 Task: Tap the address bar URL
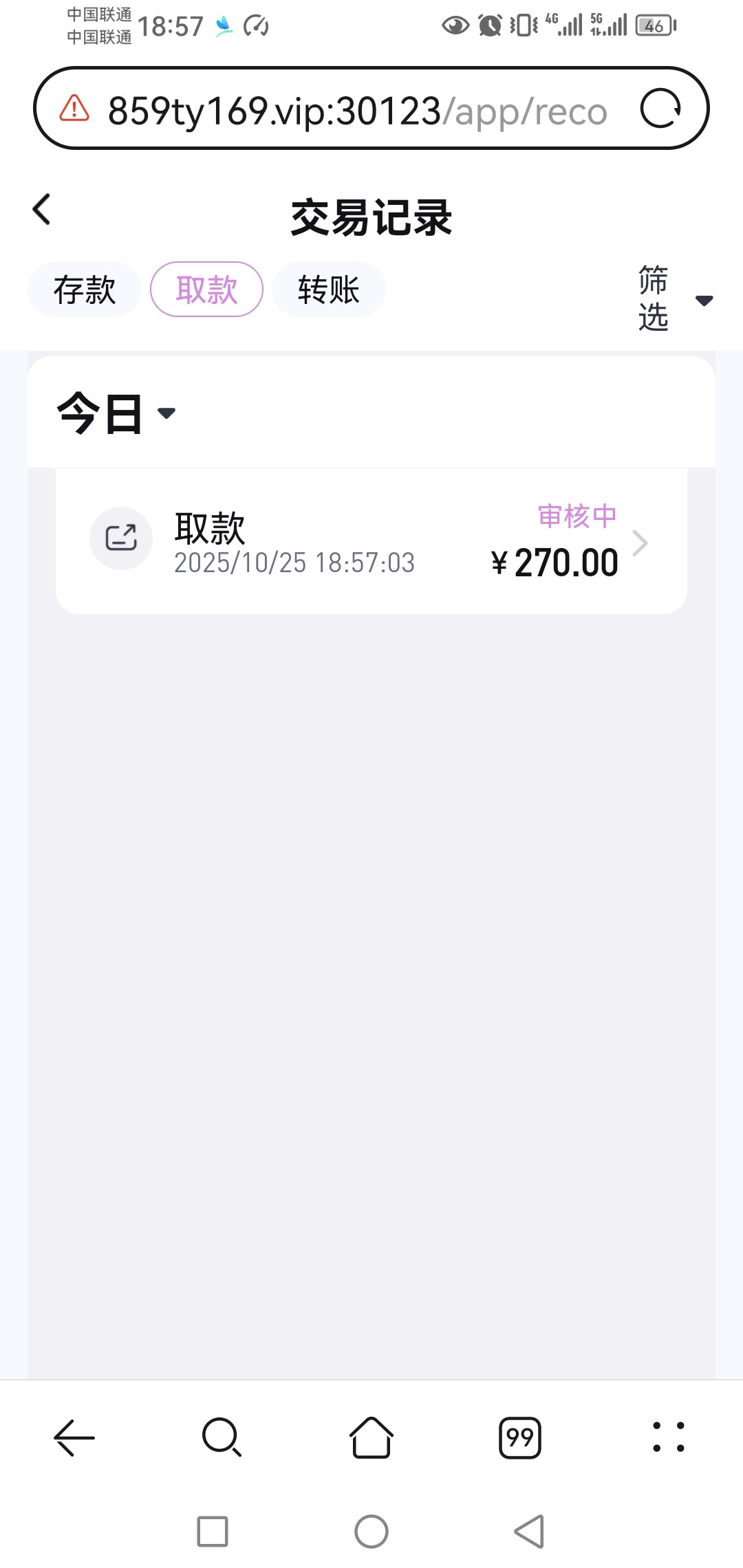[x=358, y=110]
